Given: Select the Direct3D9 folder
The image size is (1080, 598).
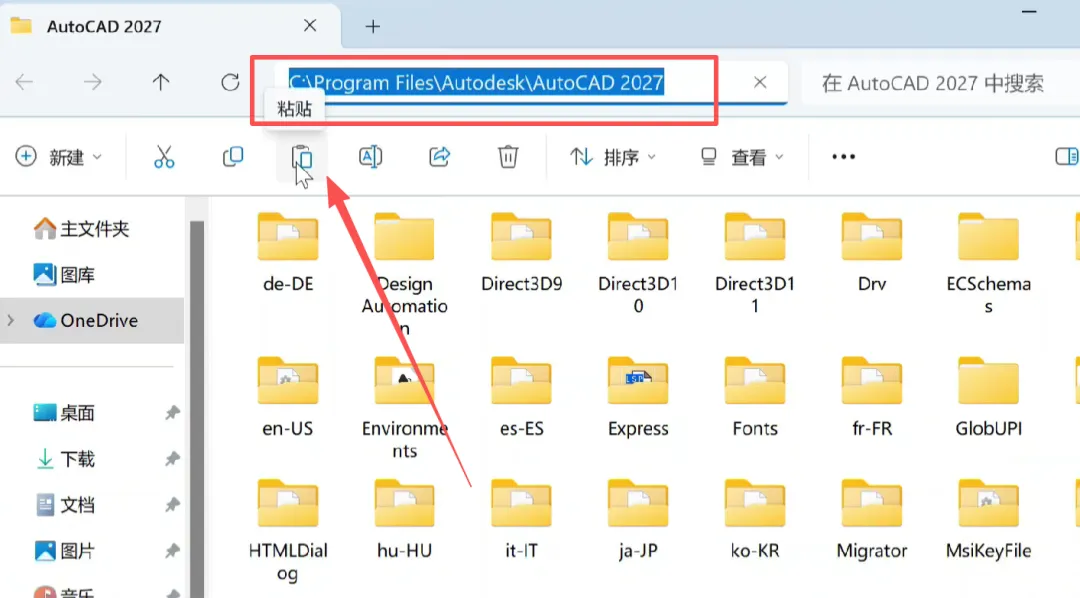Looking at the screenshot, I should [521, 253].
